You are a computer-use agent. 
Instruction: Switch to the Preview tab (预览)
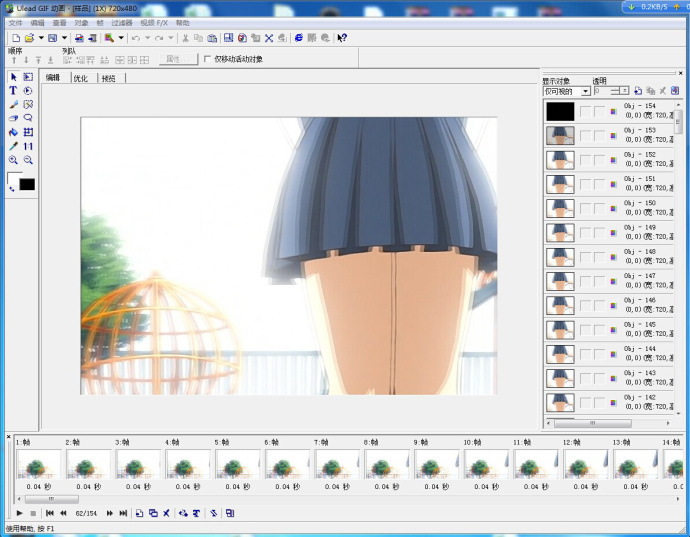pyautogui.click(x=109, y=78)
